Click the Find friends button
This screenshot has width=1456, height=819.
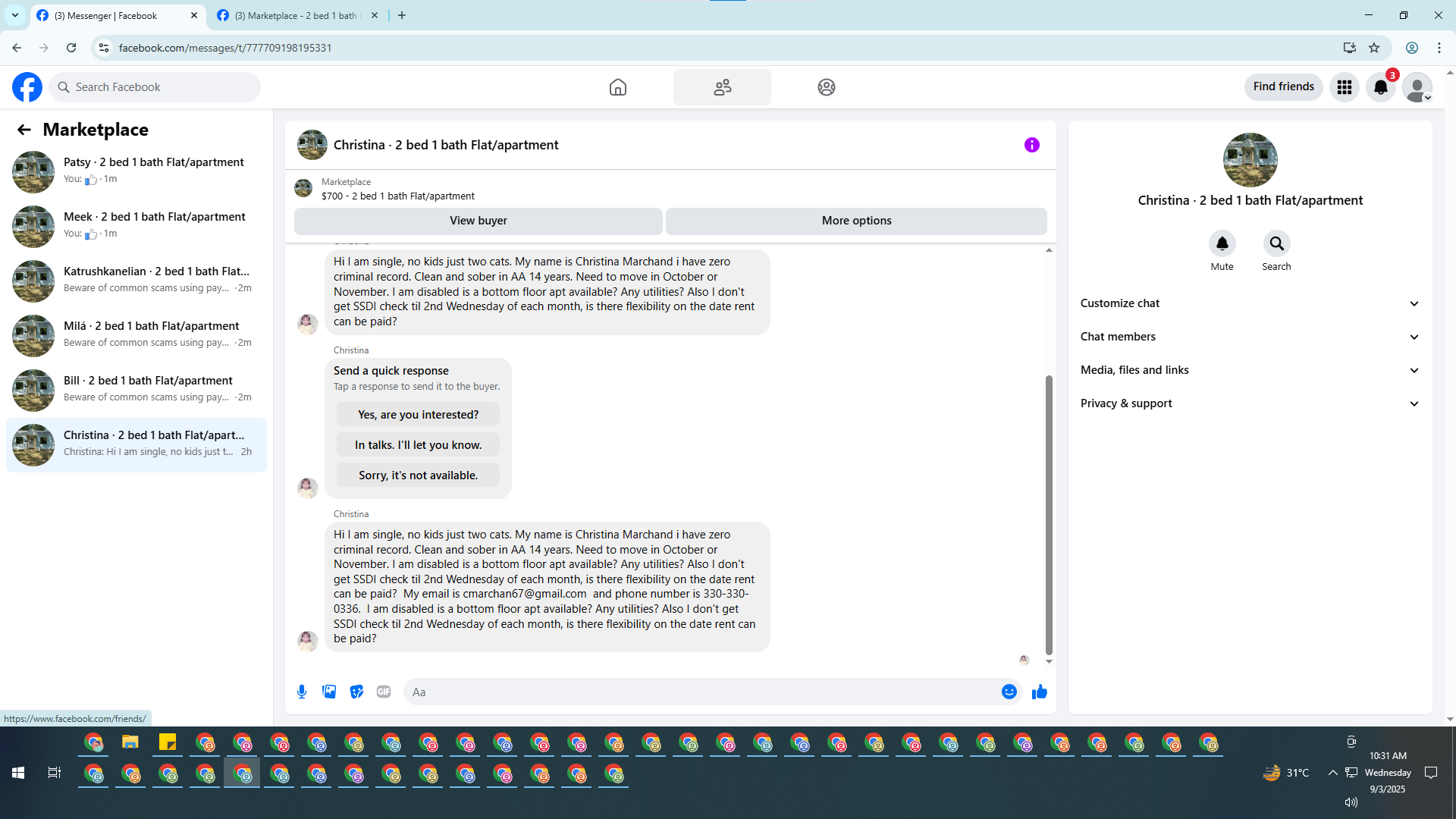[x=1284, y=87]
